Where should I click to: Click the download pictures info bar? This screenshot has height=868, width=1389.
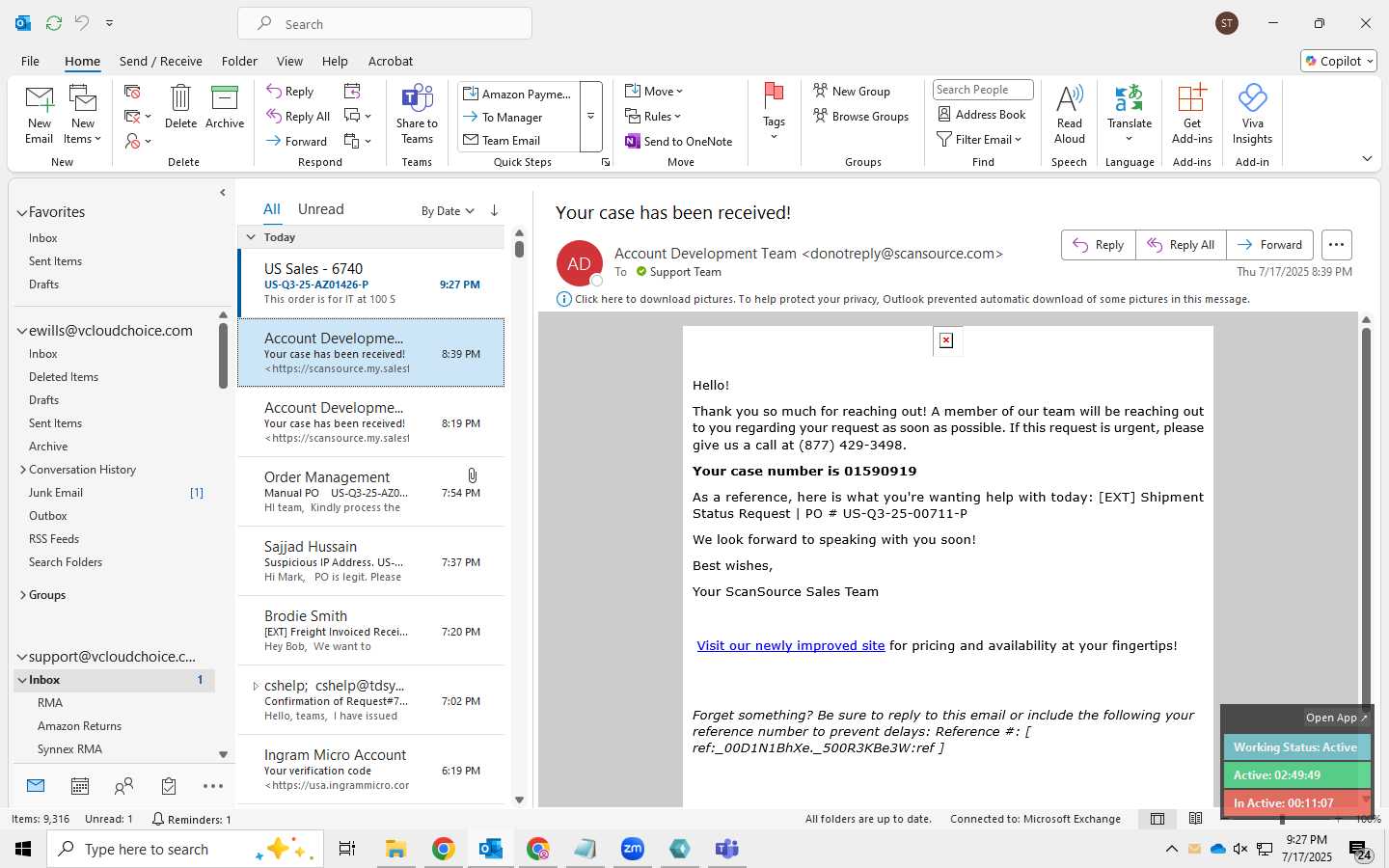(x=904, y=299)
